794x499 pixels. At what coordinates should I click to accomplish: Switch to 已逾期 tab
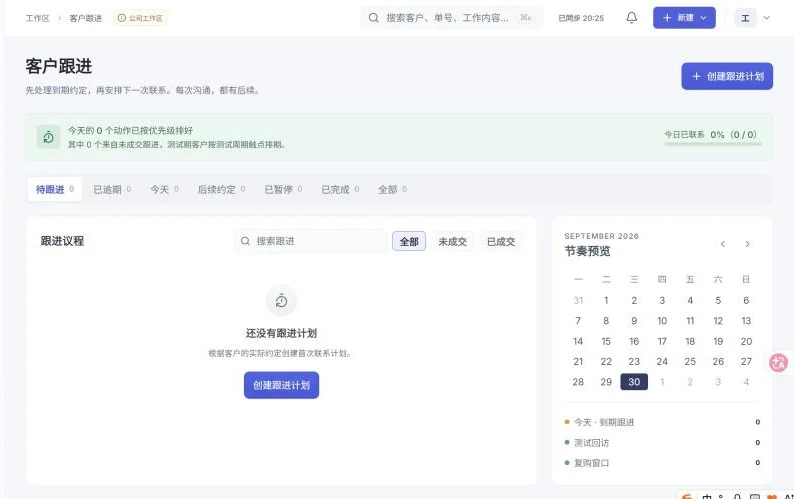(x=112, y=189)
